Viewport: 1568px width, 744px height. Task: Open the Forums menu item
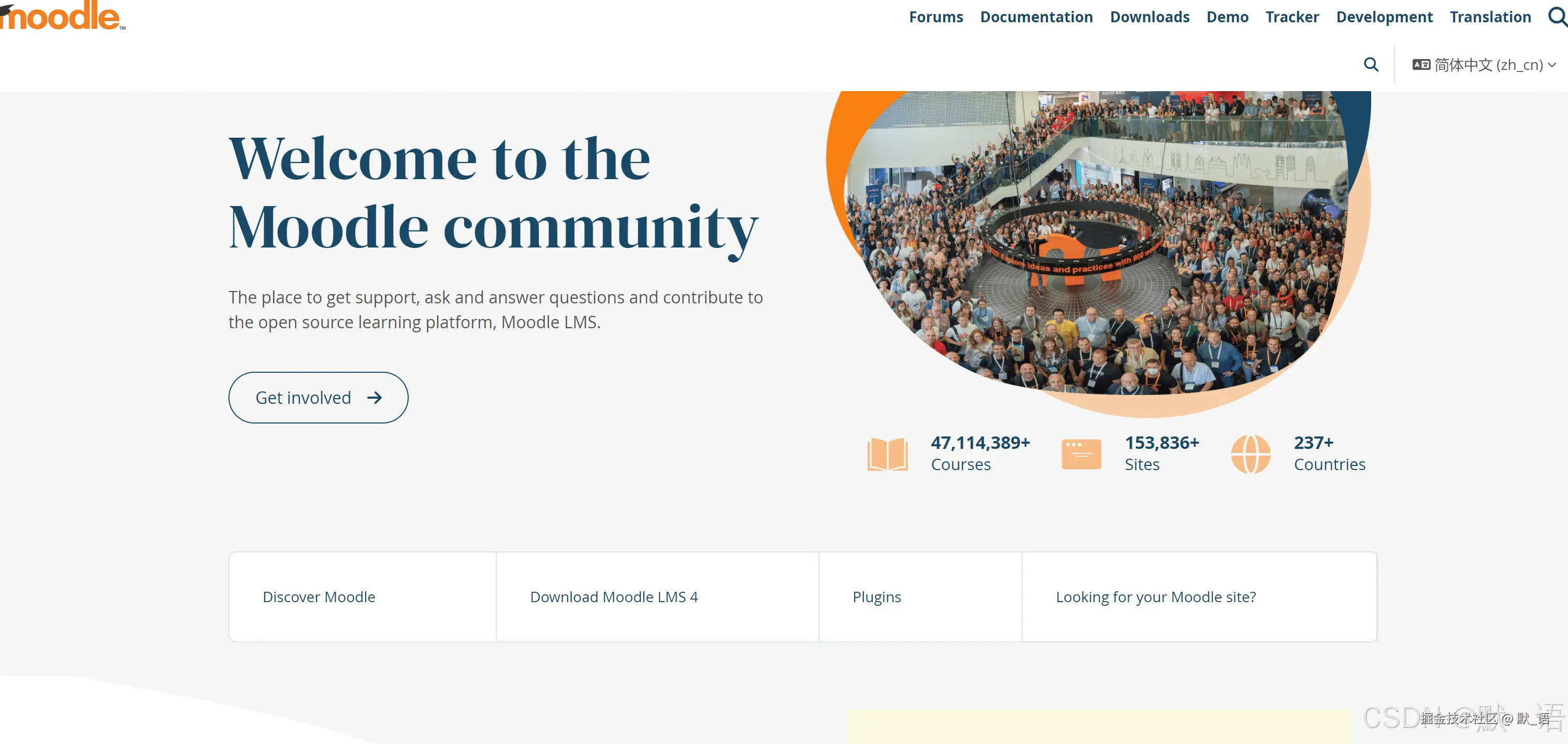(x=936, y=17)
